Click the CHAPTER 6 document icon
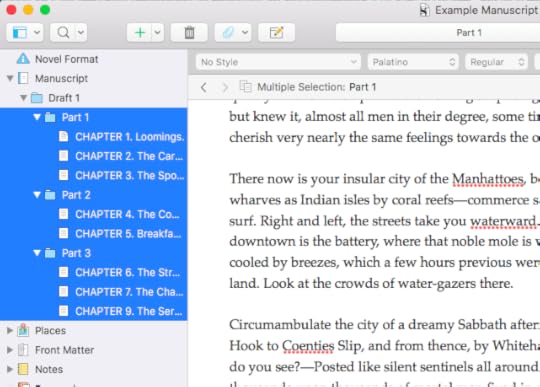Viewport: 540px width, 387px height. (x=63, y=272)
